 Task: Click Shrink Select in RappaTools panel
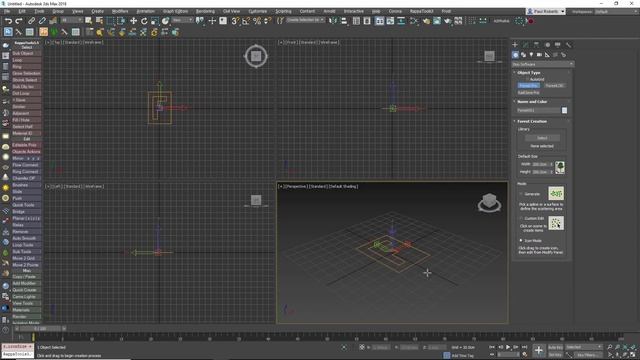coord(27,80)
